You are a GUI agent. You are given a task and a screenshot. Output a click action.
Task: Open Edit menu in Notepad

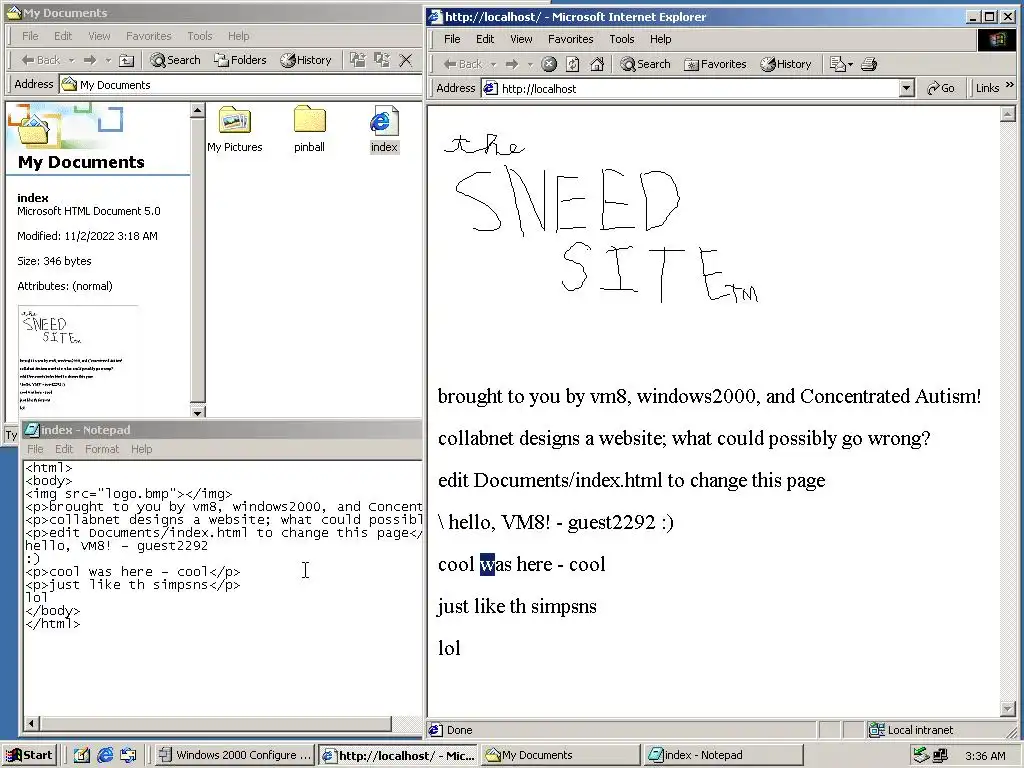64,449
